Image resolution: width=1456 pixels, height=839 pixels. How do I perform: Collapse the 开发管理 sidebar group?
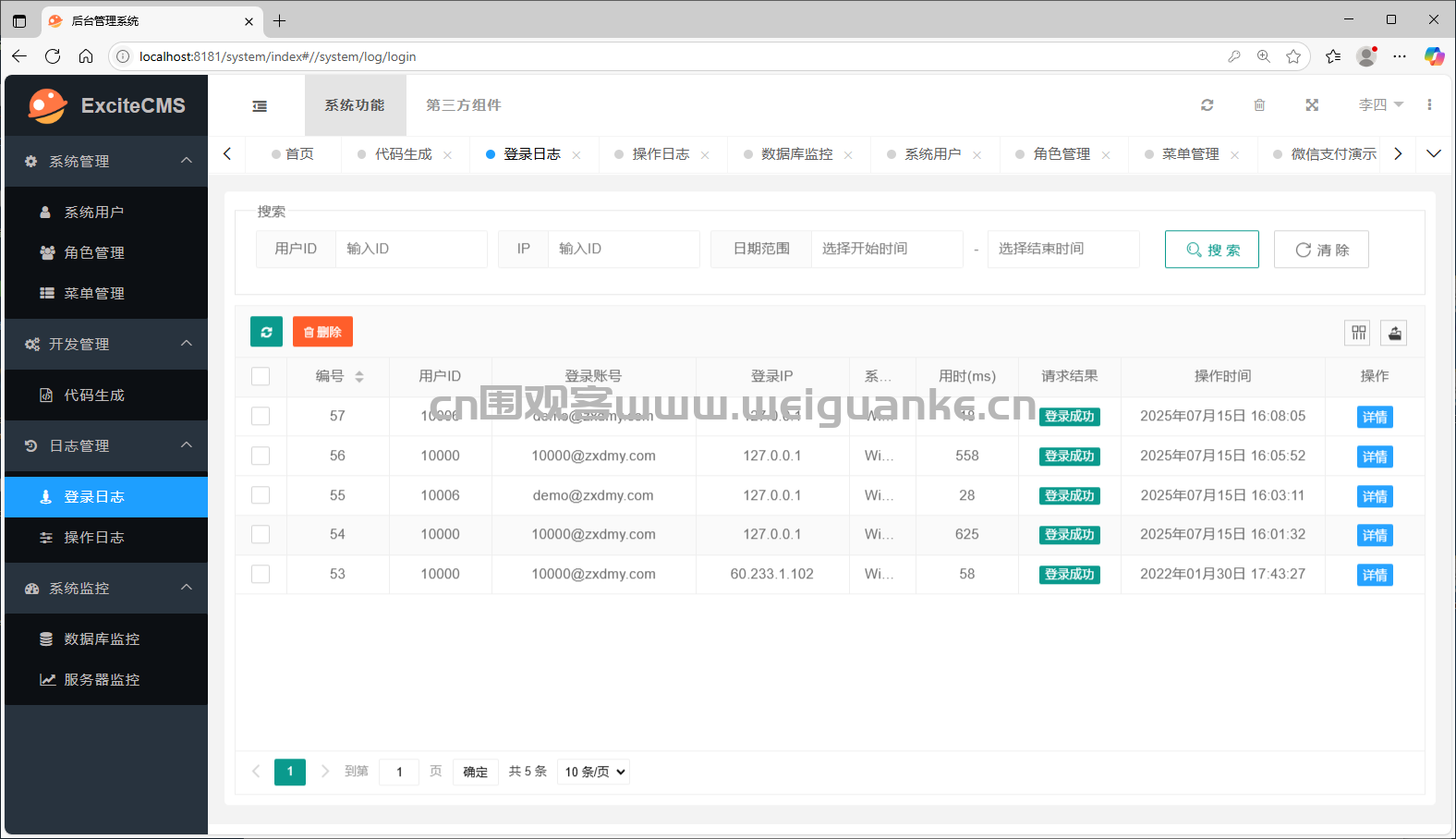(x=106, y=344)
